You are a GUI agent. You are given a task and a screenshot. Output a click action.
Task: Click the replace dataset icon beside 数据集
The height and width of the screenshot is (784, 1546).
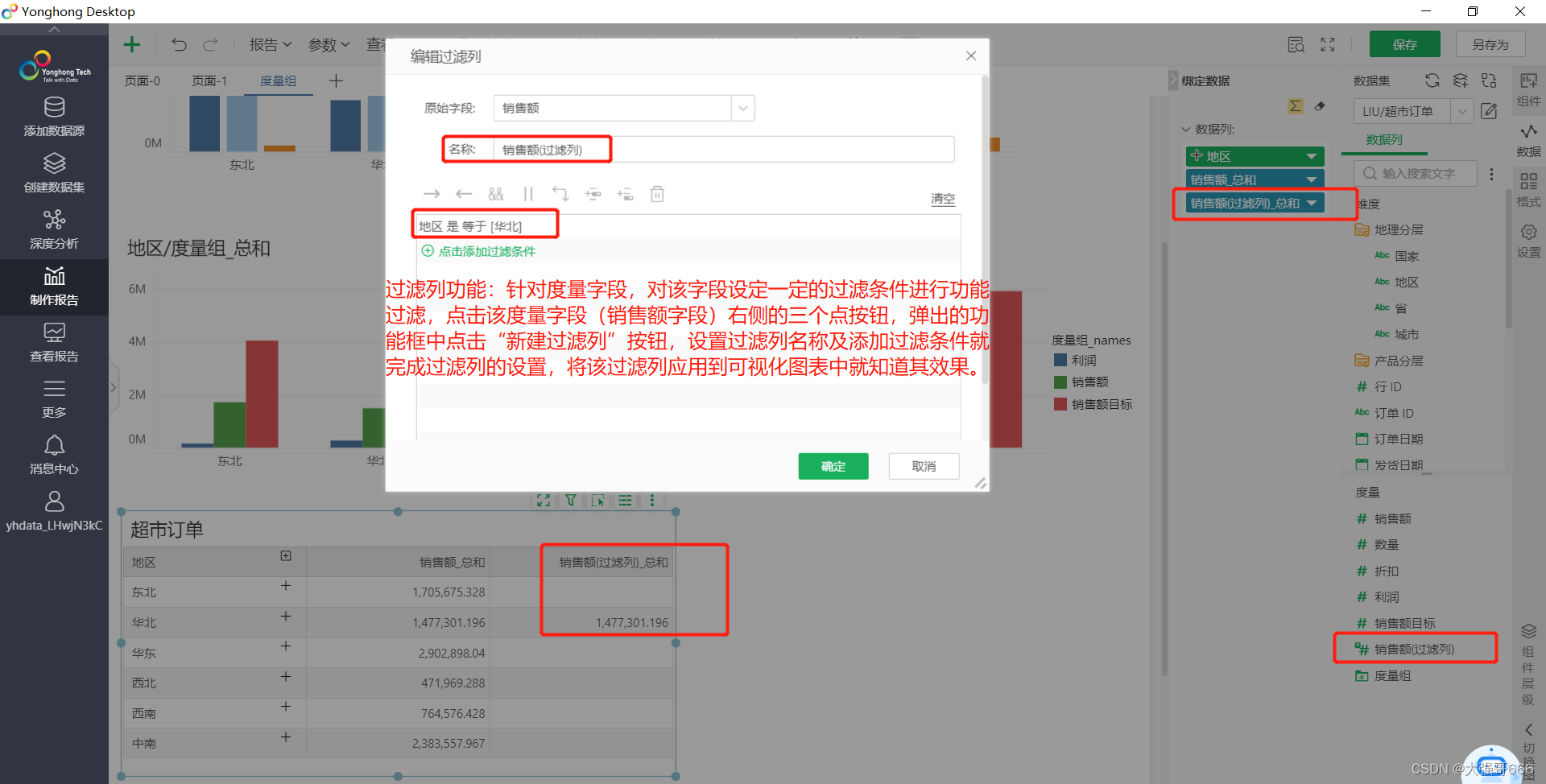[1489, 80]
